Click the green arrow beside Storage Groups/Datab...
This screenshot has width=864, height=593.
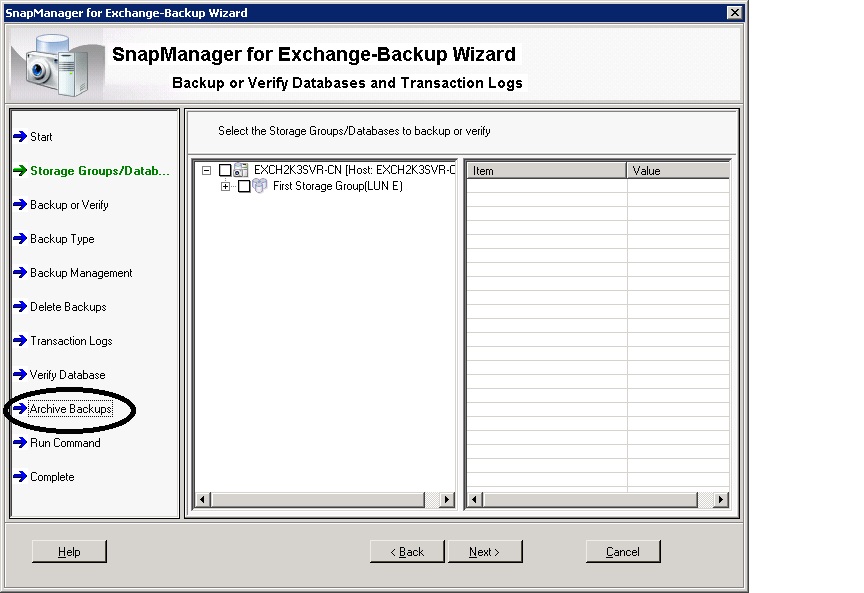(20, 170)
